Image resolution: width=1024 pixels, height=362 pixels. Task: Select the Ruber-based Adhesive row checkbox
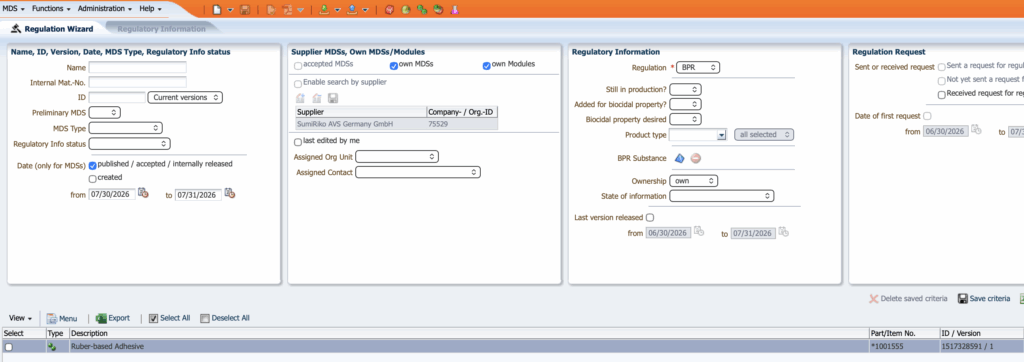coord(8,347)
